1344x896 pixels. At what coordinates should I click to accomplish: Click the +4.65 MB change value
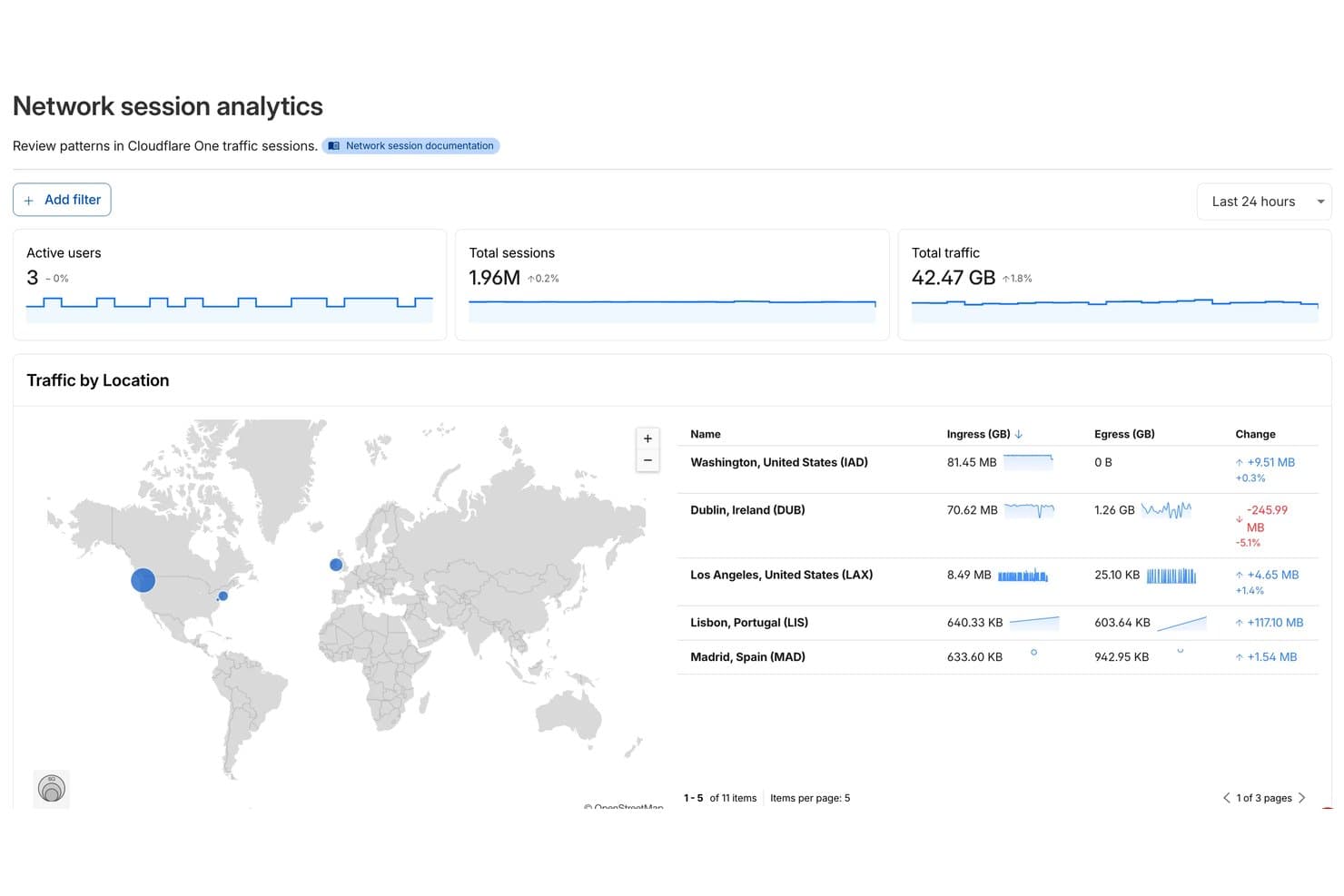point(1272,575)
